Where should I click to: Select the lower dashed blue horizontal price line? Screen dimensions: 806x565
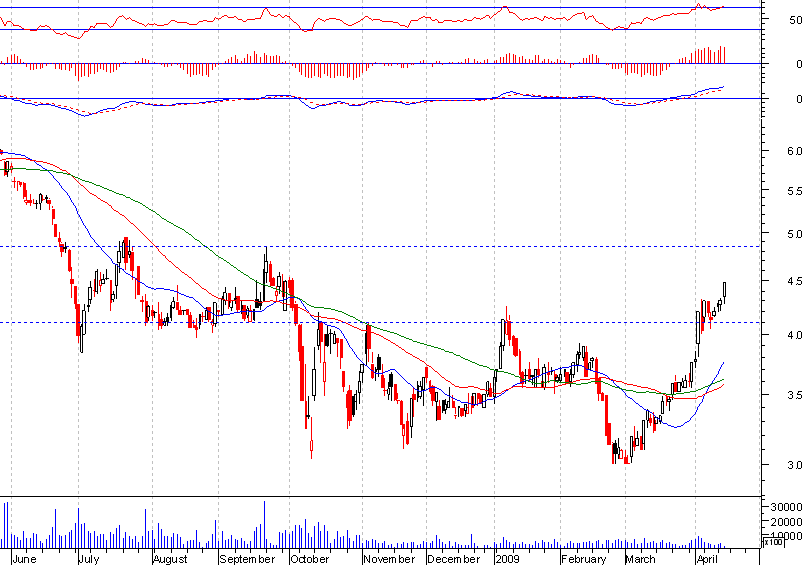coord(380,323)
